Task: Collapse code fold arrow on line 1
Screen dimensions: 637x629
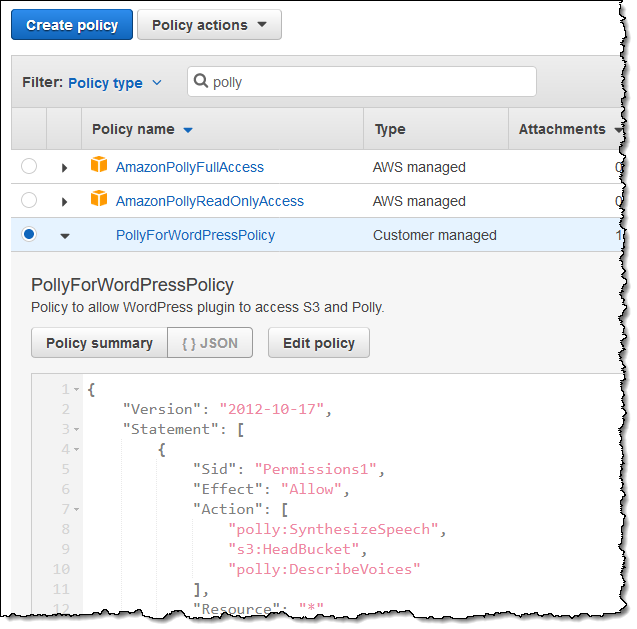Action: 77,390
